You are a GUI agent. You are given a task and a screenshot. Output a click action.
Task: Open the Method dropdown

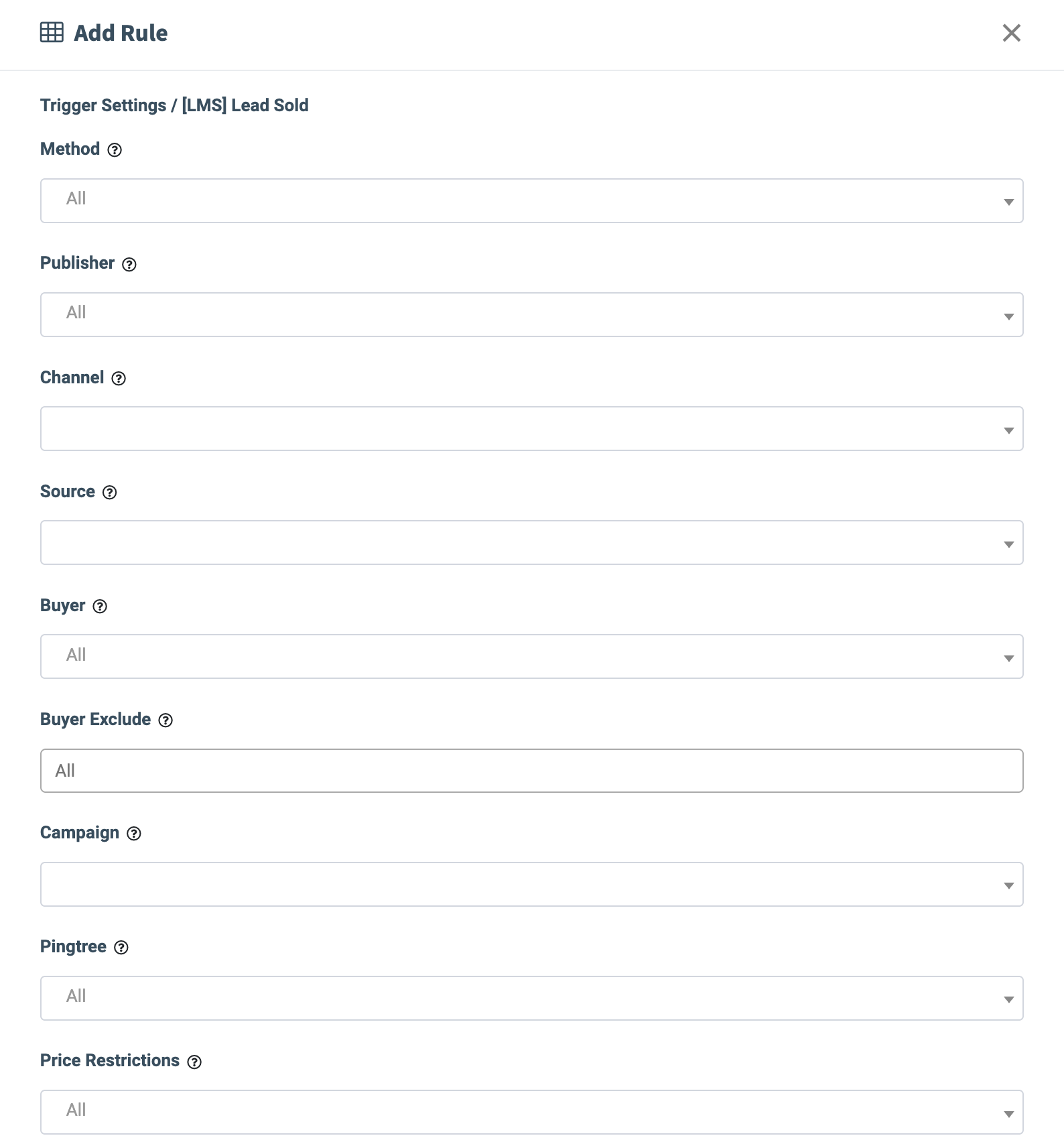532,200
